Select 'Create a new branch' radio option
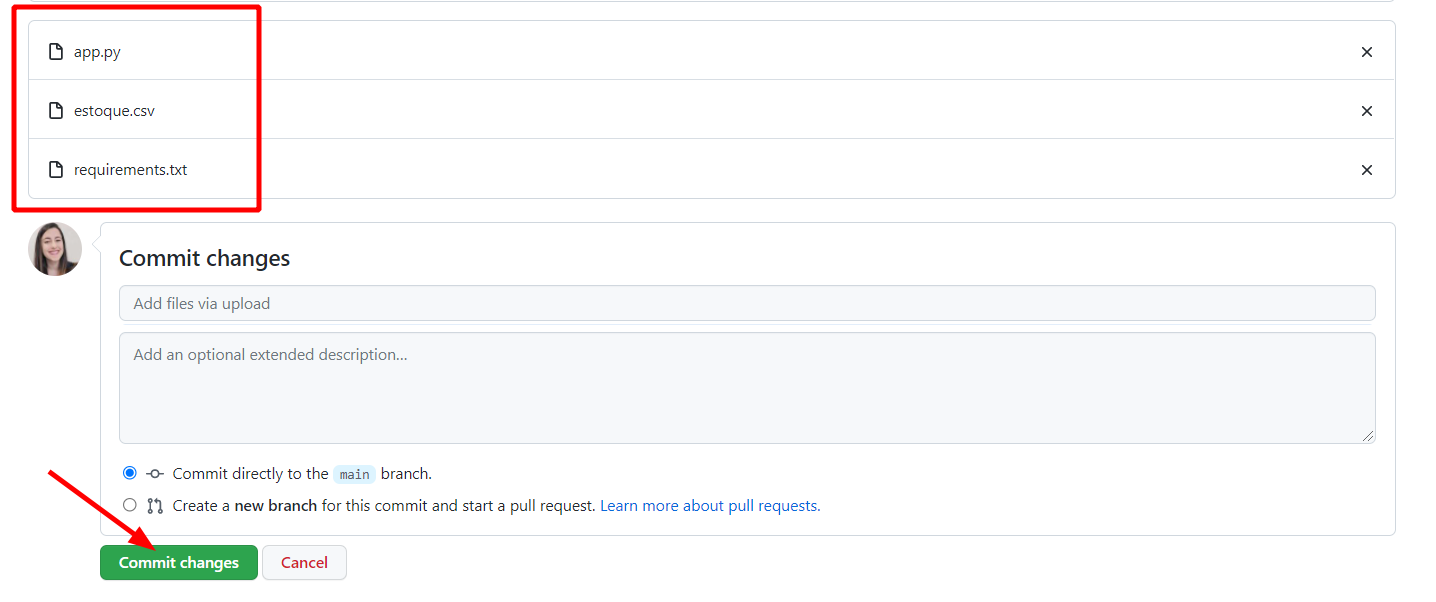 tap(130, 505)
